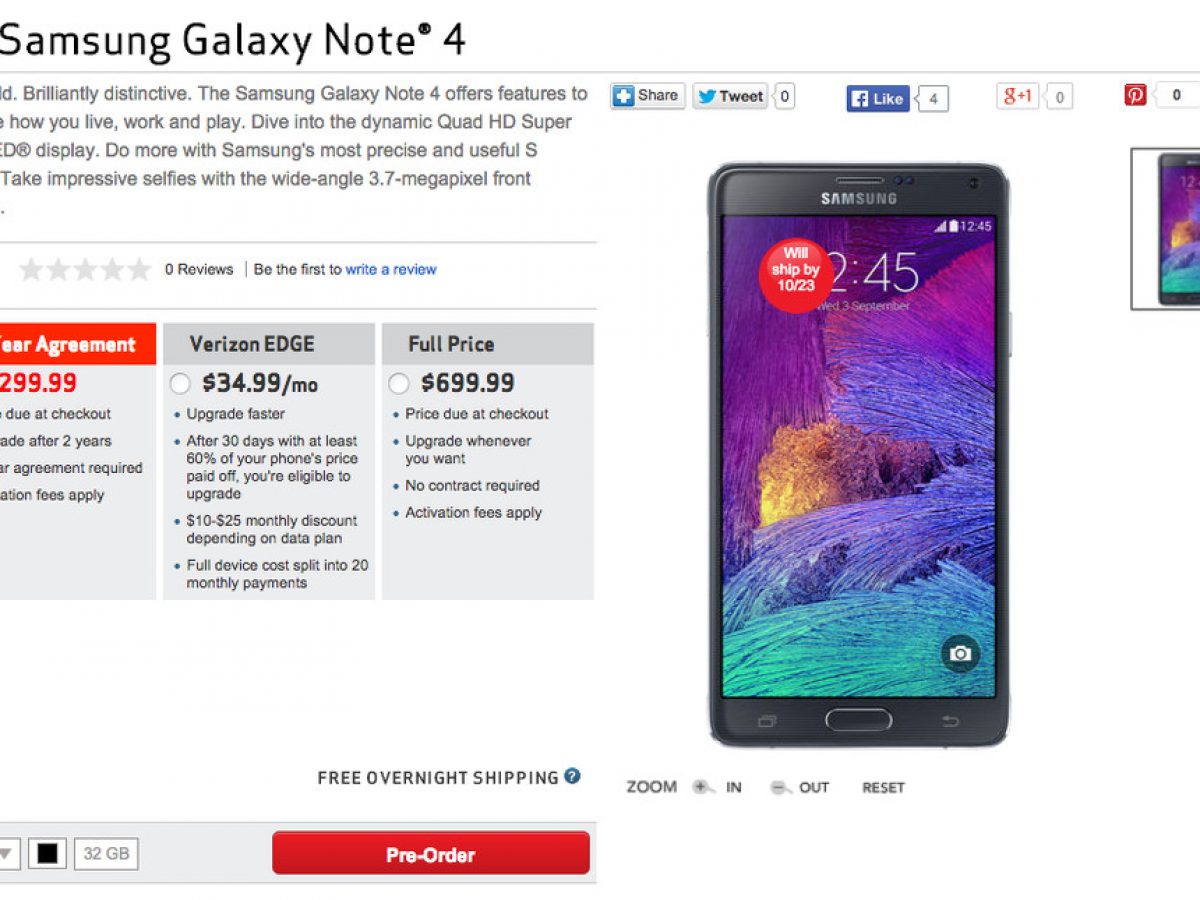Open the dropdown arrow beside the black swatch
Viewport: 1200px width, 900px height.
click(7, 854)
